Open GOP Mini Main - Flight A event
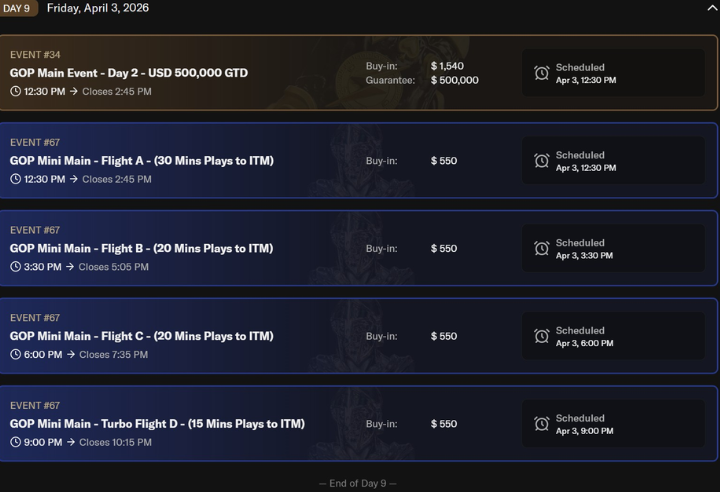The image size is (720, 492). coord(141,161)
